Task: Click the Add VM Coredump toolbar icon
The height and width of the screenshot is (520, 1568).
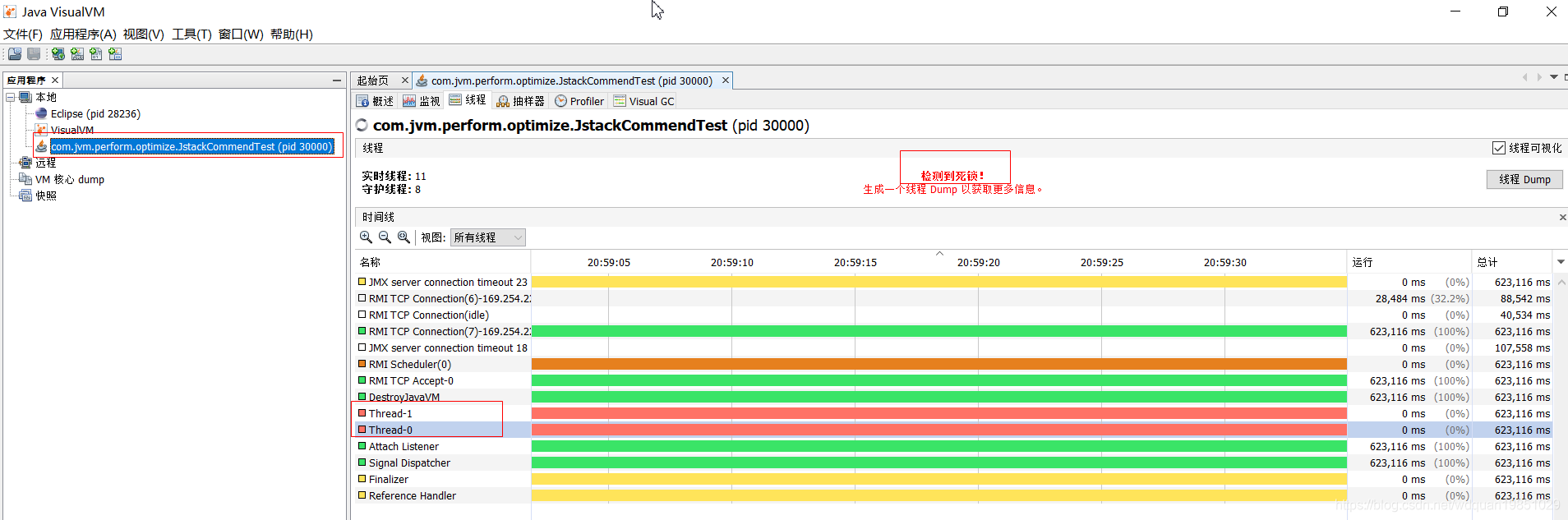Action: (x=96, y=54)
